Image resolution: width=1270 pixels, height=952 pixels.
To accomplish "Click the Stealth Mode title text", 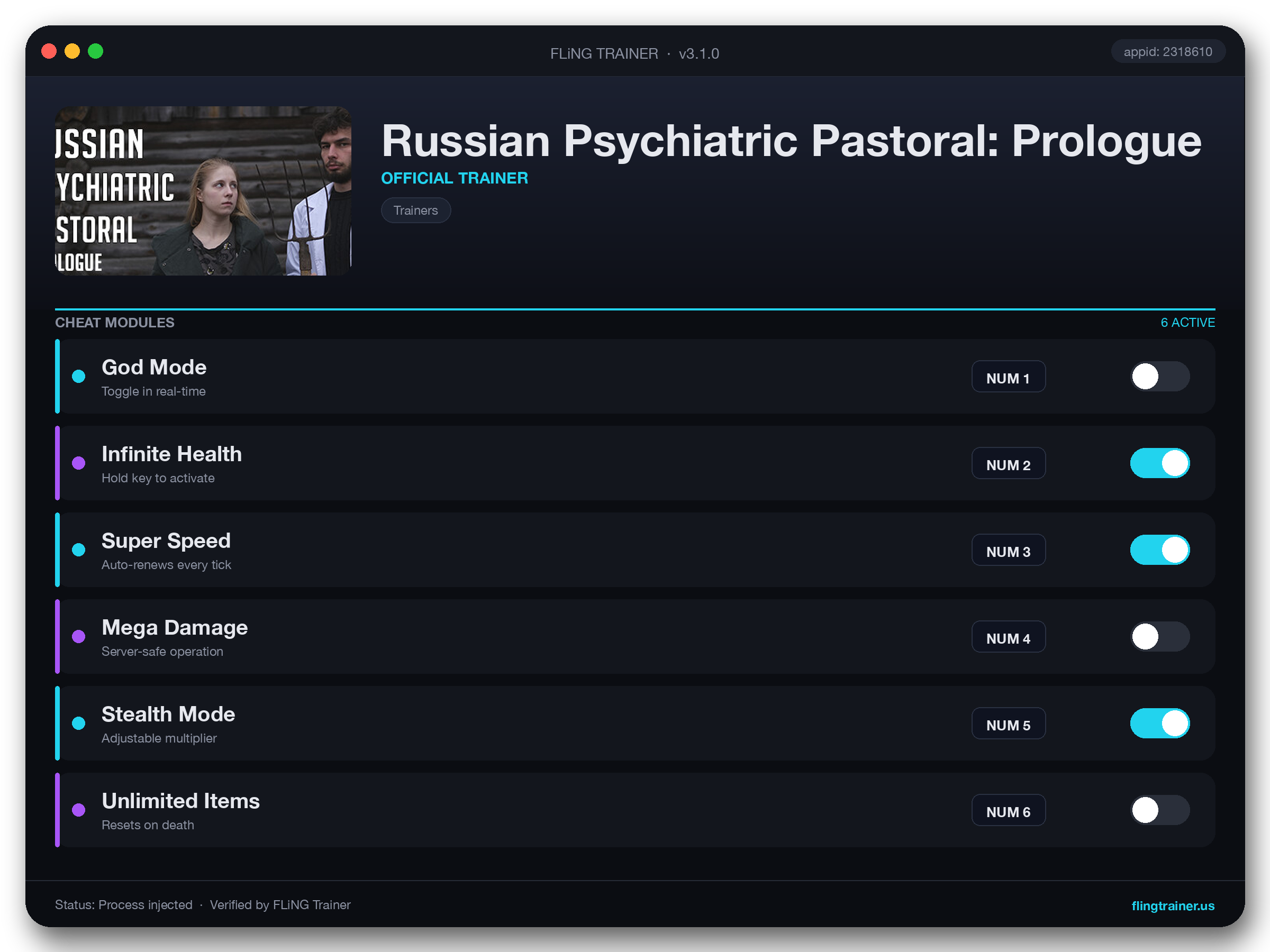I will click(x=168, y=714).
